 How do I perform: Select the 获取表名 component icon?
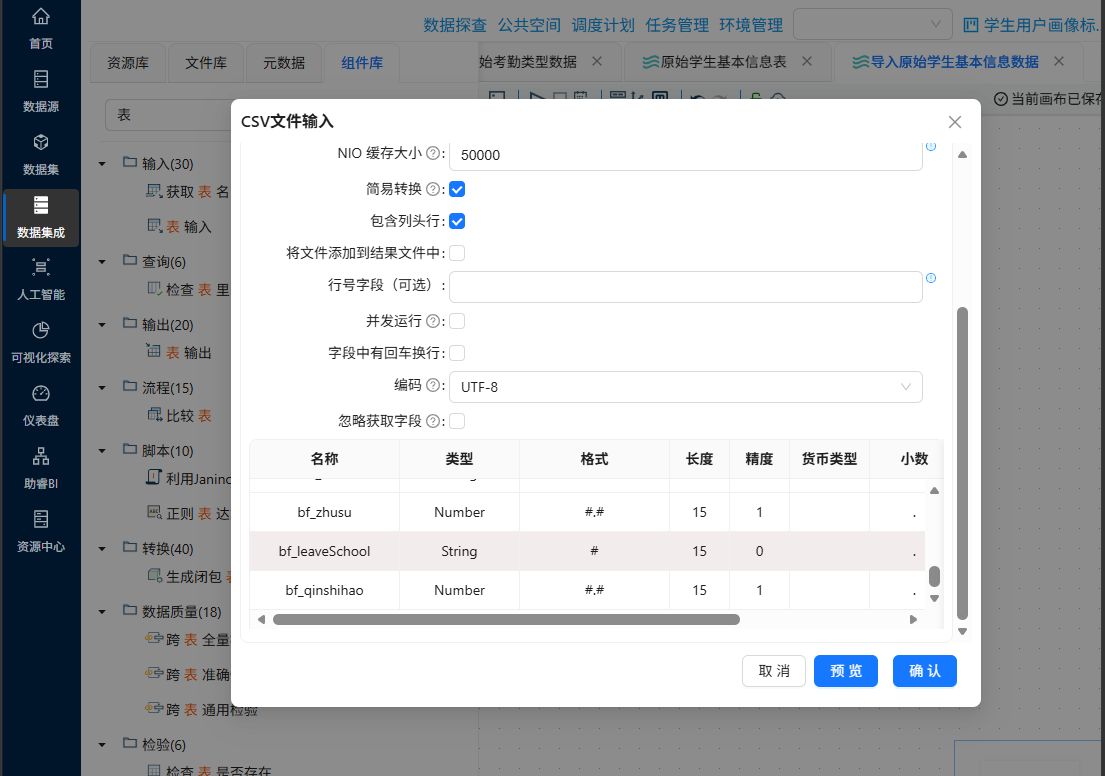(x=153, y=190)
